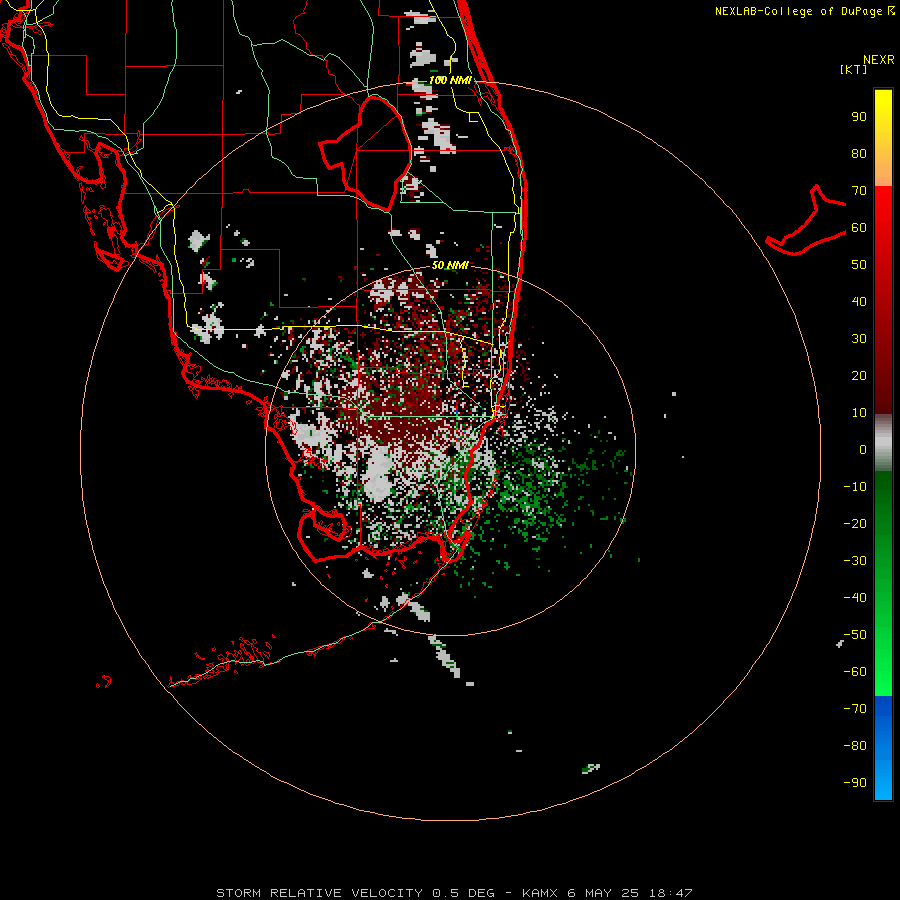Click the 90 value on the velocity scale

click(x=859, y=117)
